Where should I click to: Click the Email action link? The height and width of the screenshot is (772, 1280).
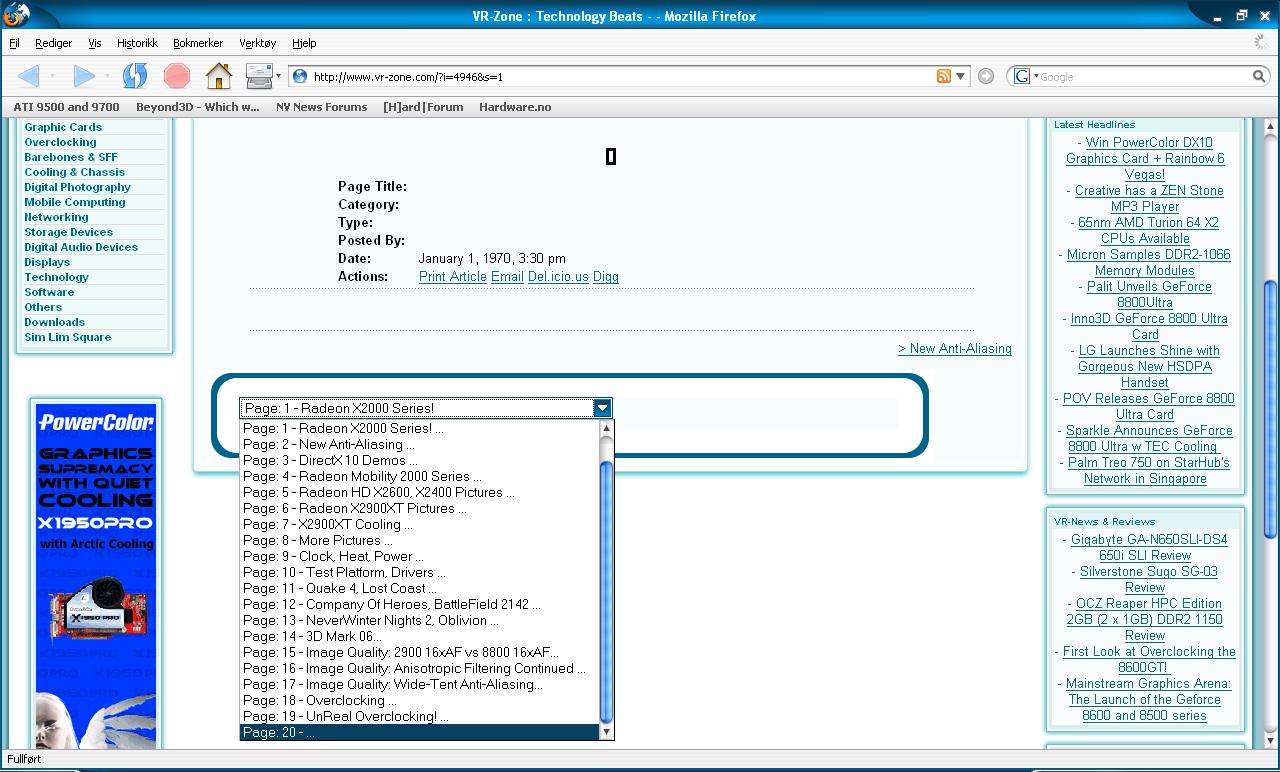pyautogui.click(x=507, y=276)
